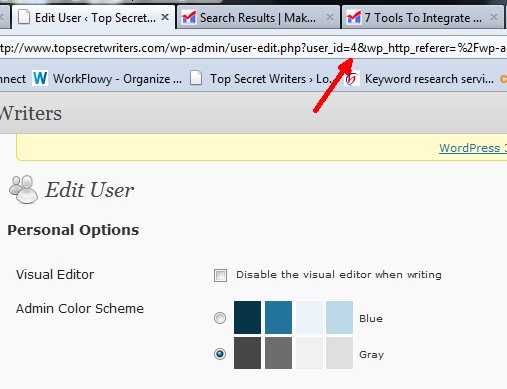Image resolution: width=507 pixels, height=389 pixels.
Task: Click the medium gray swatch in Gray scheme
Action: click(278, 353)
